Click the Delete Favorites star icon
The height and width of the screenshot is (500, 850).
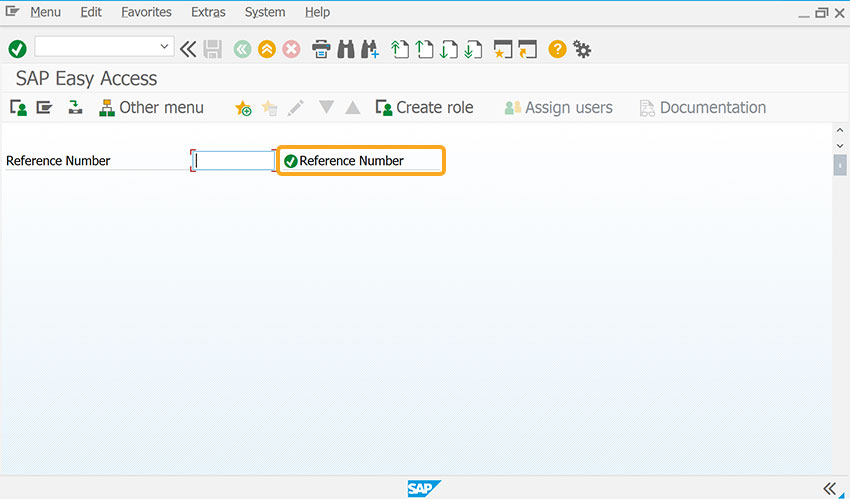(x=269, y=108)
